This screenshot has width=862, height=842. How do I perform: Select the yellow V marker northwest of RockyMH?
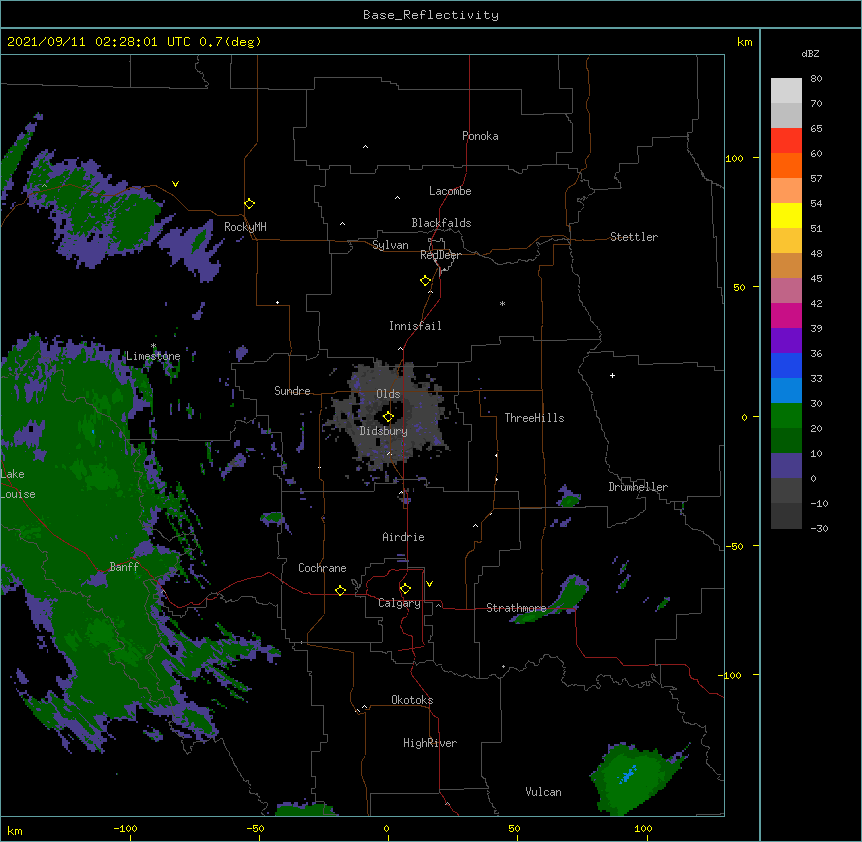pos(175,184)
